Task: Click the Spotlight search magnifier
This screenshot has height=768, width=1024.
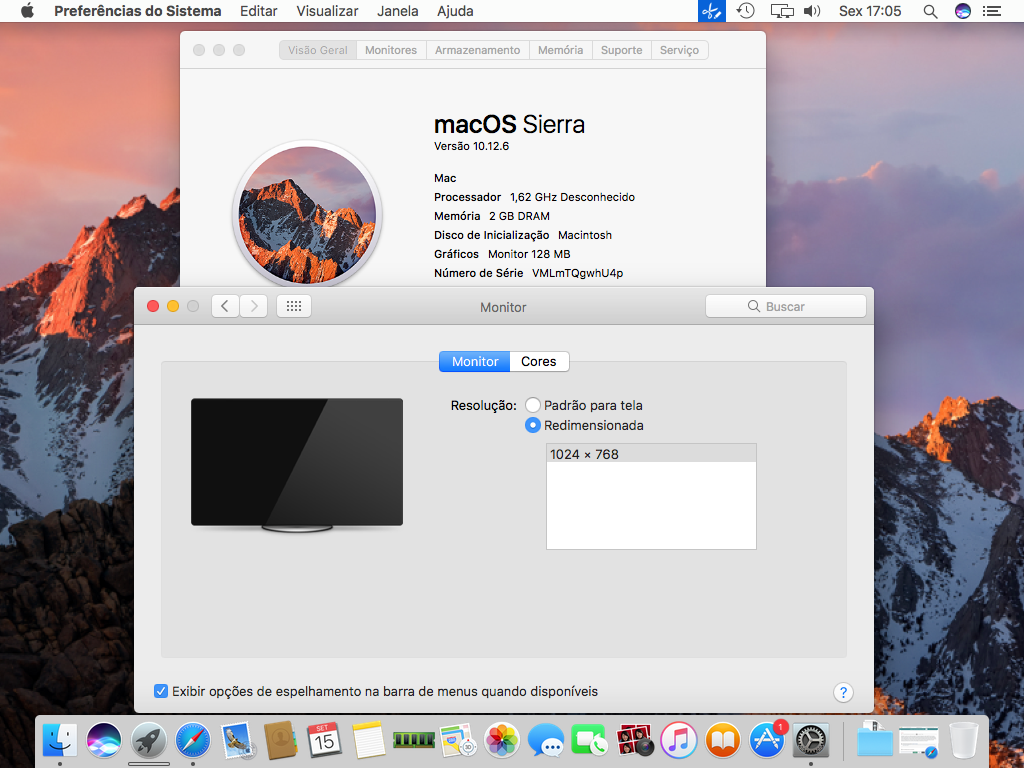Action: (x=931, y=11)
